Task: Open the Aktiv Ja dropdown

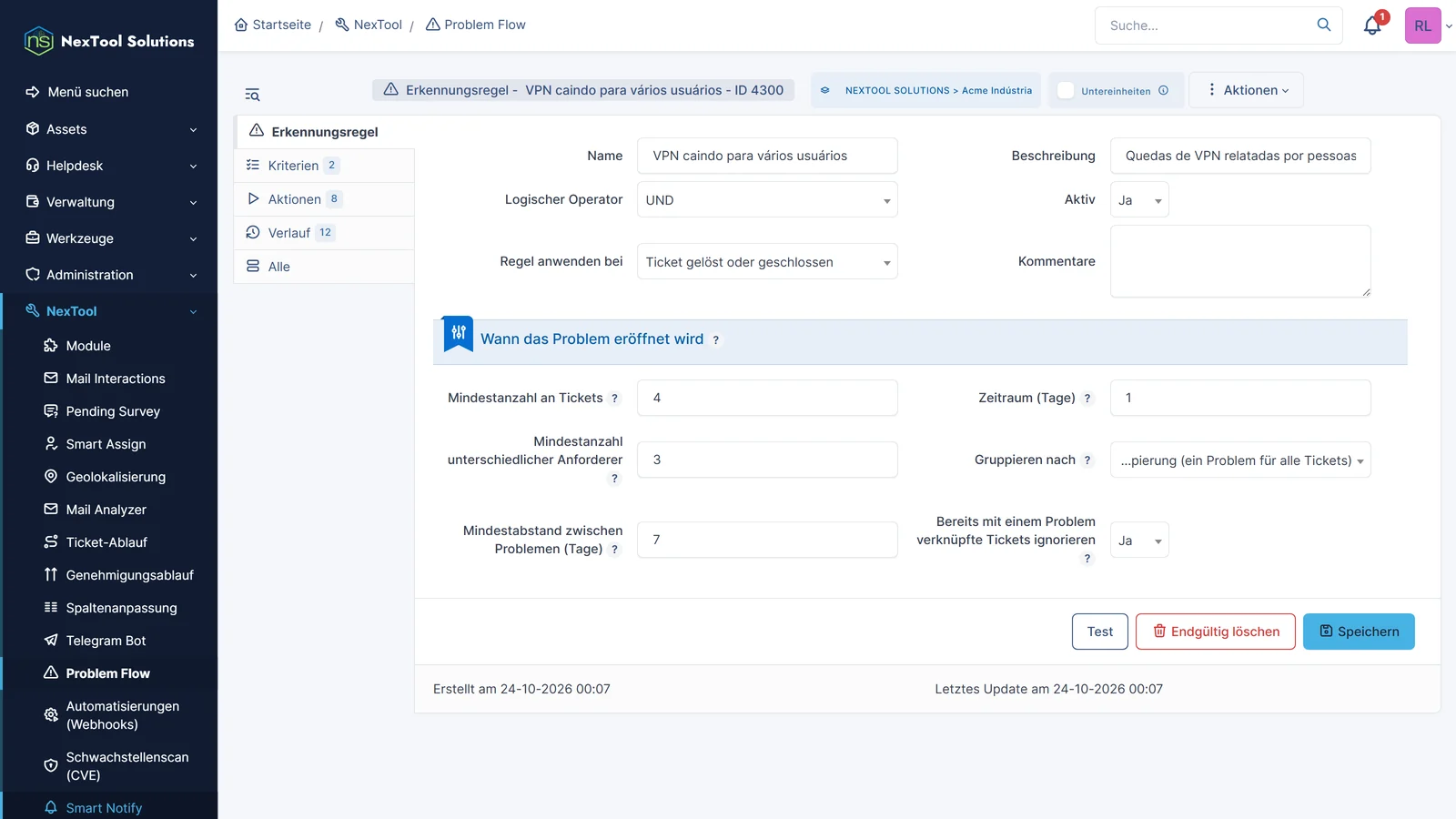Action: [1139, 200]
